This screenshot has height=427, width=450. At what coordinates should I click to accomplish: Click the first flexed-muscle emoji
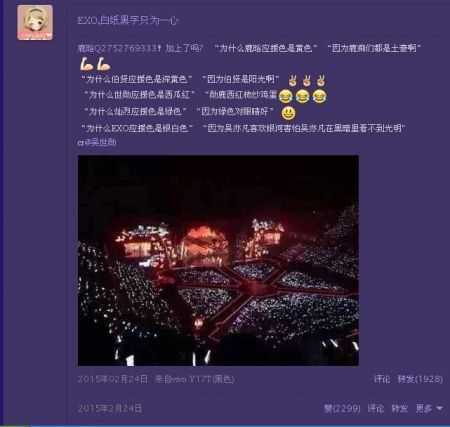pyautogui.click(x=87, y=64)
